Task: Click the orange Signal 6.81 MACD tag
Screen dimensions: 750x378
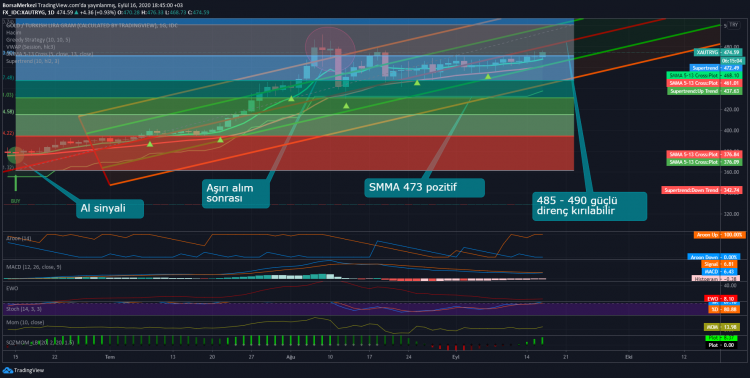Action: (719, 264)
